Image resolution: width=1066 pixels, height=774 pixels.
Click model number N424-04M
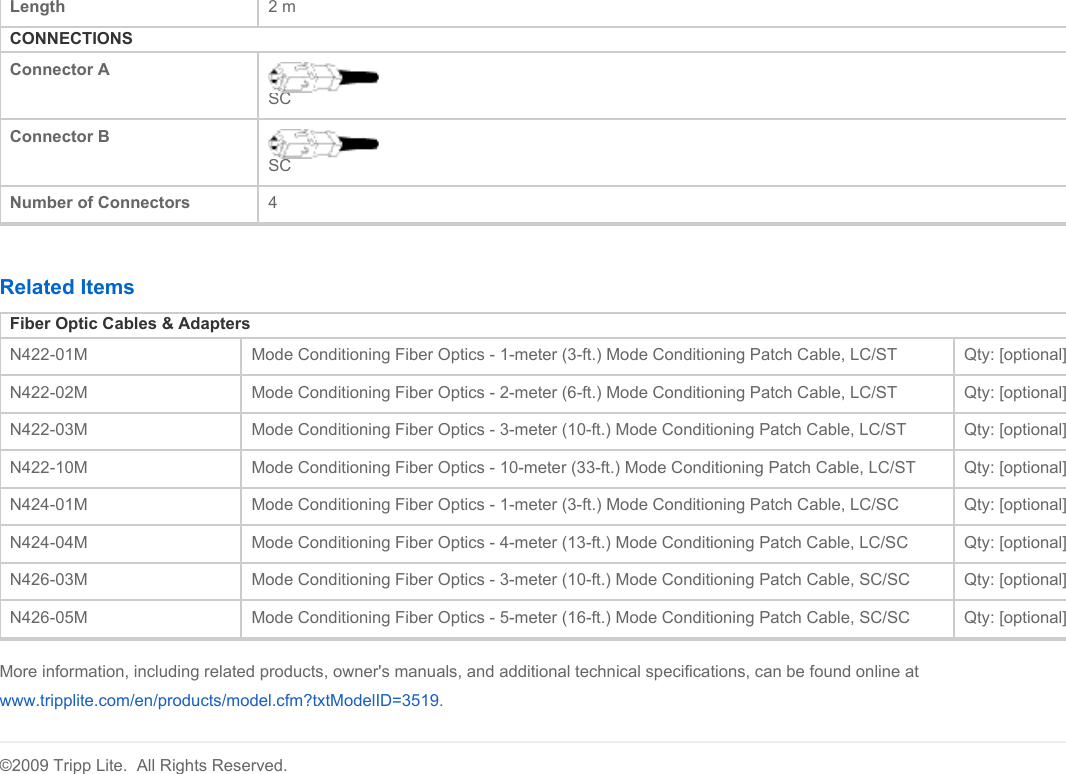coord(48,542)
